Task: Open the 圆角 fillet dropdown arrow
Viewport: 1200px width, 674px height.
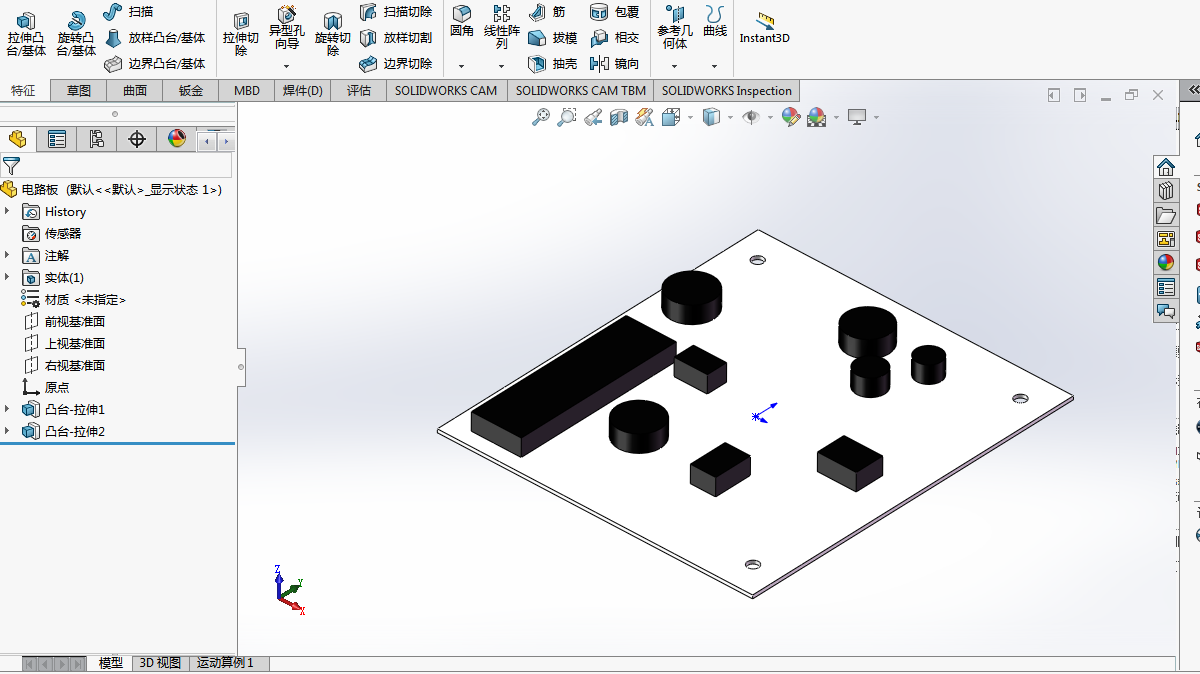Action: click(461, 66)
